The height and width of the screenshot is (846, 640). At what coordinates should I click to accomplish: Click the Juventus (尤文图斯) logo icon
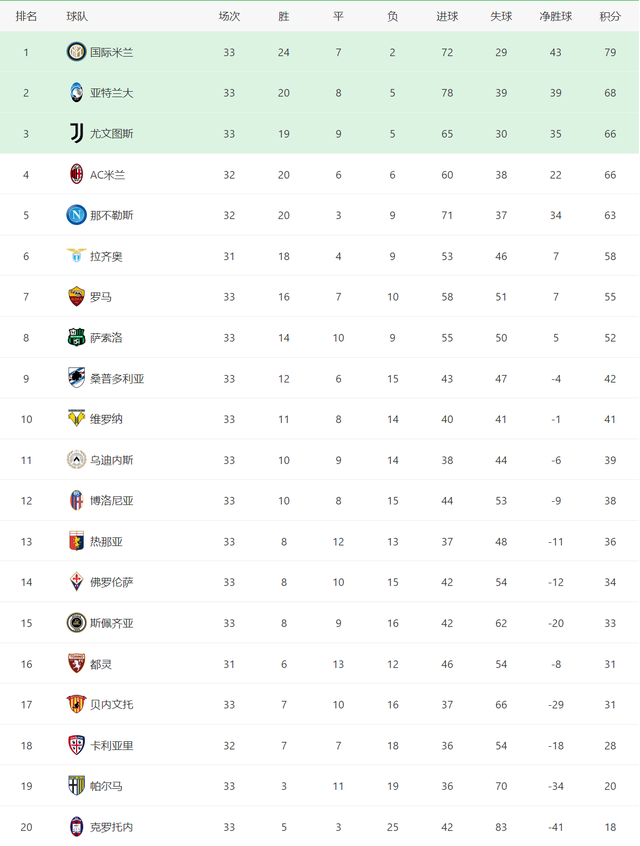[x=76, y=134]
